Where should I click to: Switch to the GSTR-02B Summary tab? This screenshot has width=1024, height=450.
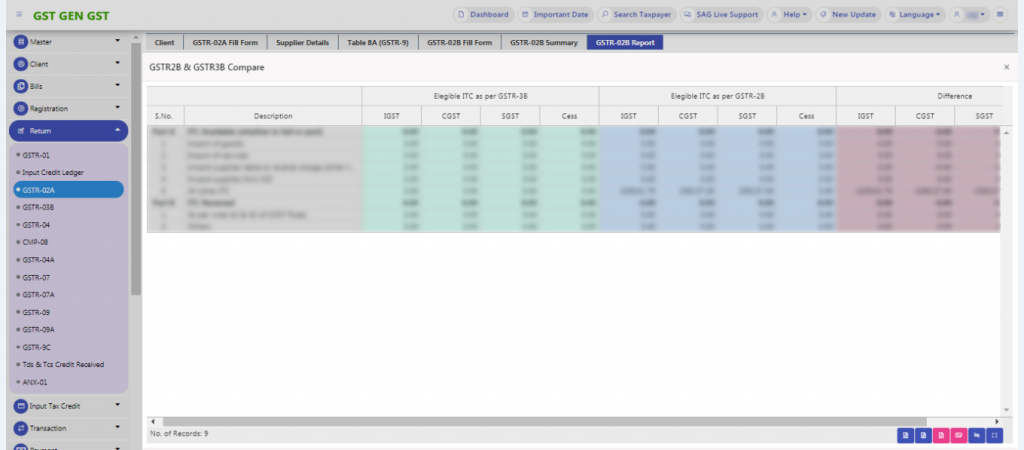[x=543, y=43]
